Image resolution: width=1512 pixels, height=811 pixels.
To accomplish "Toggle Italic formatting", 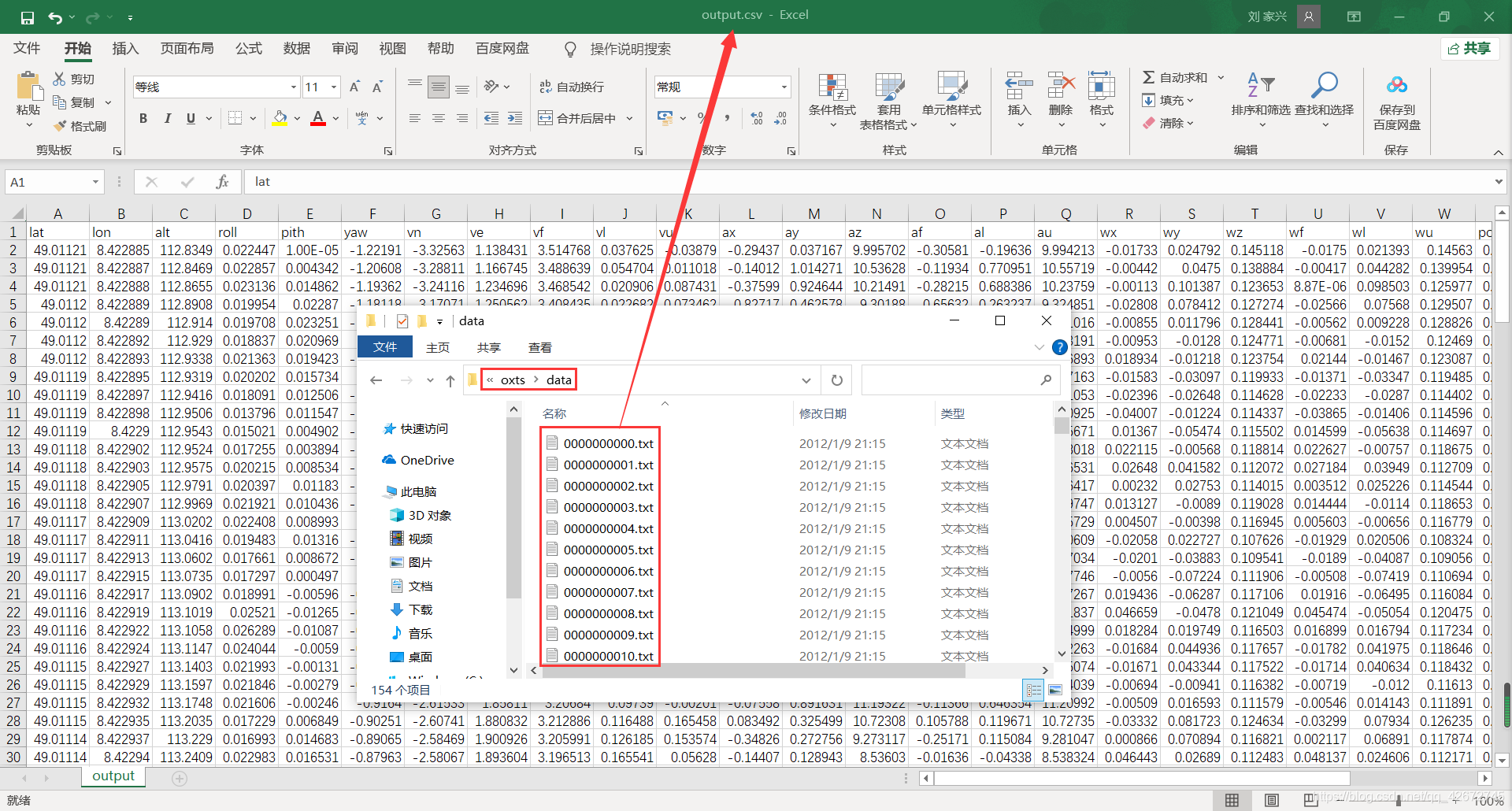I will point(167,118).
